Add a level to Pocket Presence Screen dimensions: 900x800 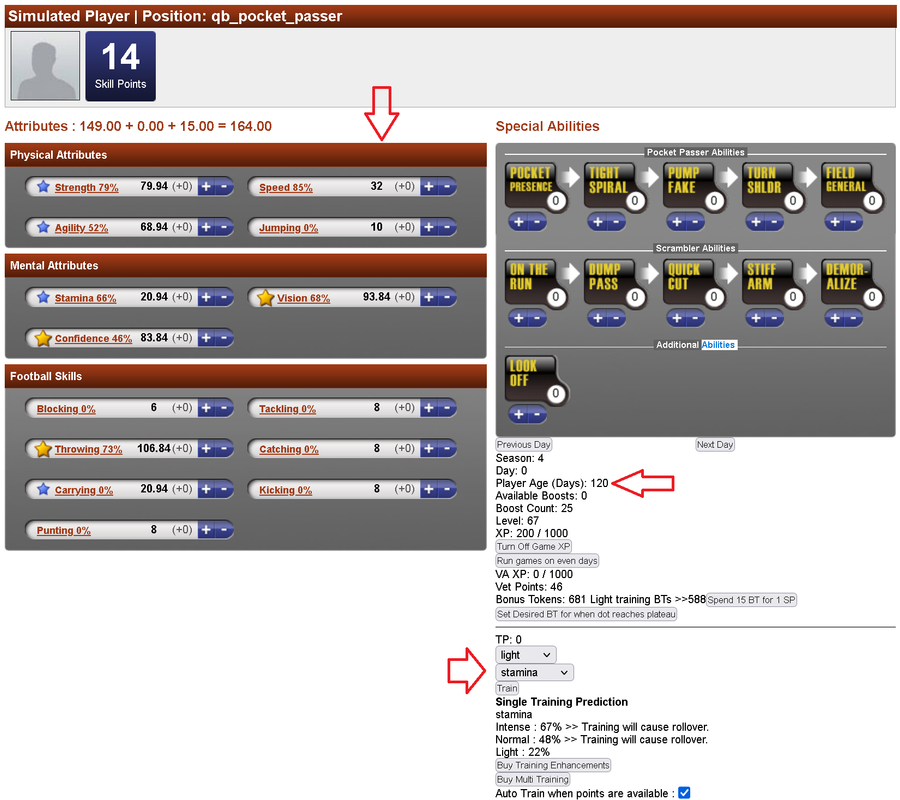point(519,222)
